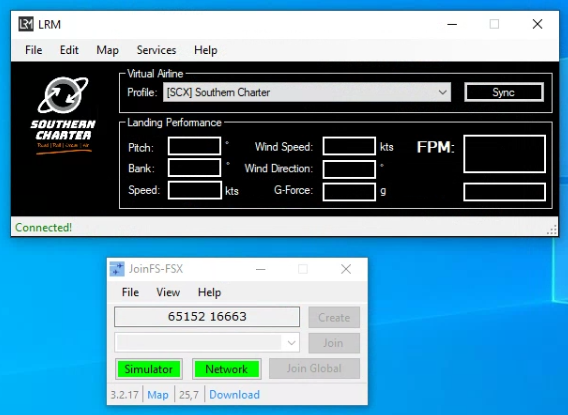Open the Map menu in LRM
Screen dimensions: 568x415
coord(107,50)
